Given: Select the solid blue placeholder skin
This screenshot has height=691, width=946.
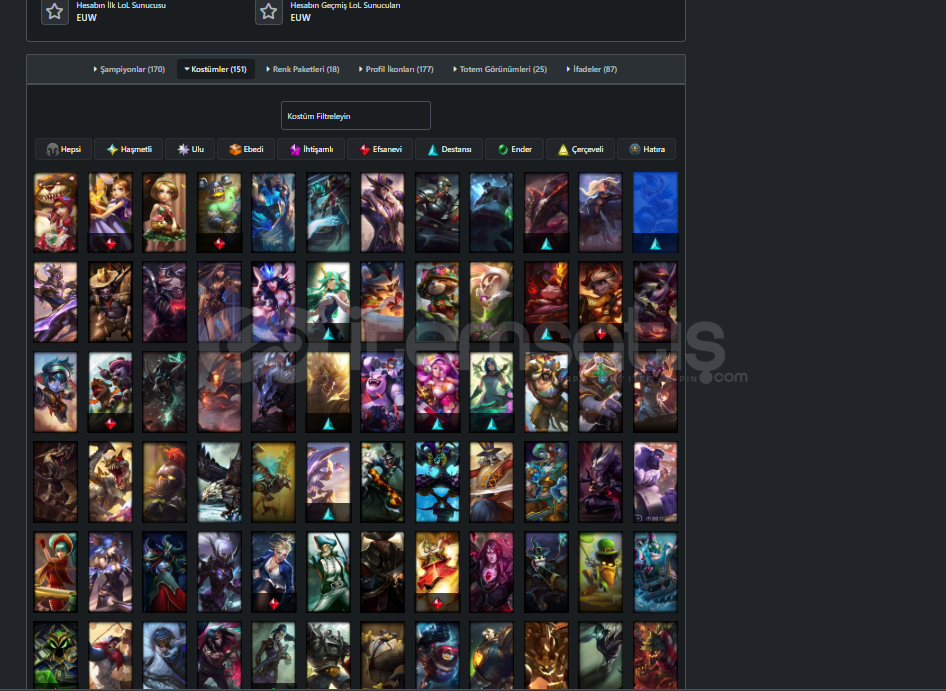Looking at the screenshot, I should 655,212.
